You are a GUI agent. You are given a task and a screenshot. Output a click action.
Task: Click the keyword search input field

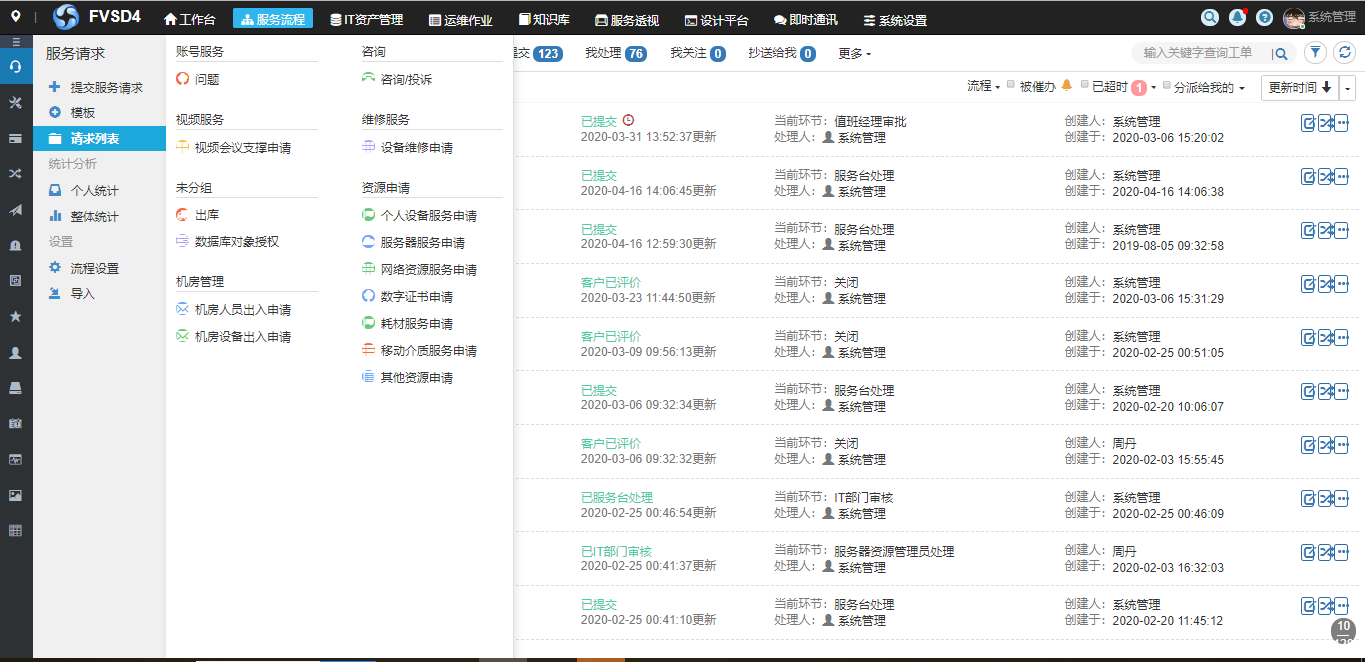coord(1200,53)
